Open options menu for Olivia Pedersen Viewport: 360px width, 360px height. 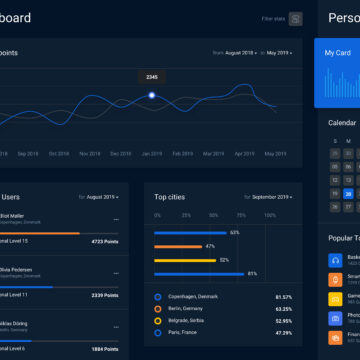click(x=116, y=273)
